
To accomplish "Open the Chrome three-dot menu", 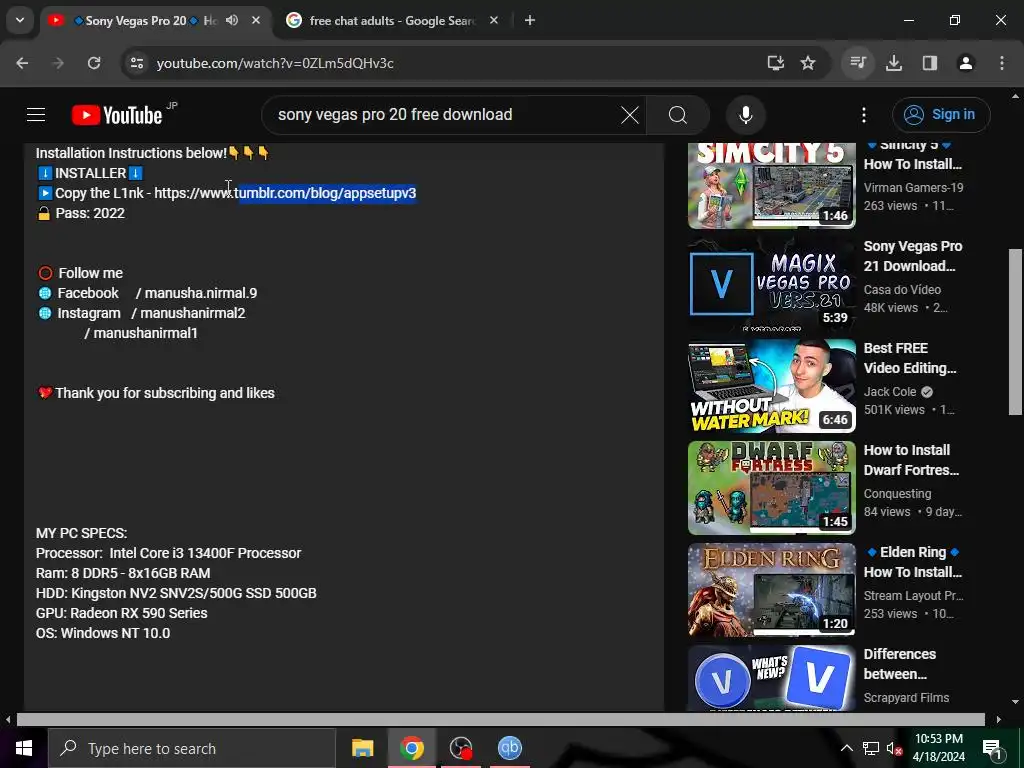I will coord(1002,63).
